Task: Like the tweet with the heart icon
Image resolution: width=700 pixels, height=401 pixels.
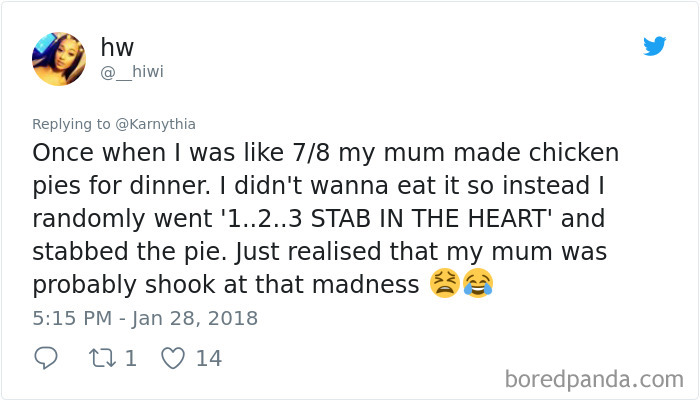Action: [x=173, y=357]
